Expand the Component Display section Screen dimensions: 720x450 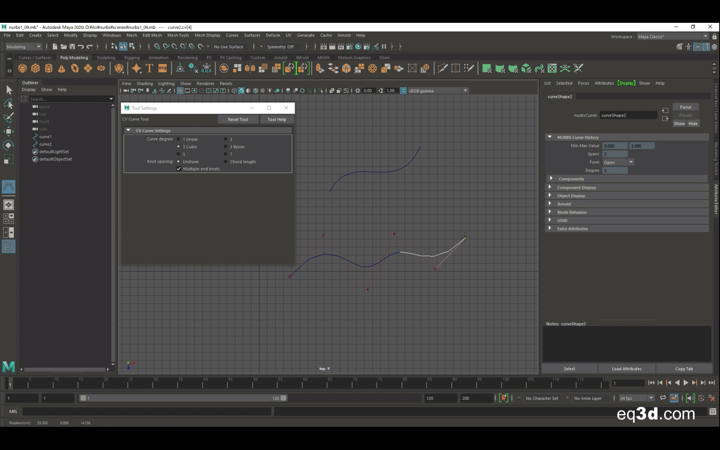pyautogui.click(x=576, y=187)
